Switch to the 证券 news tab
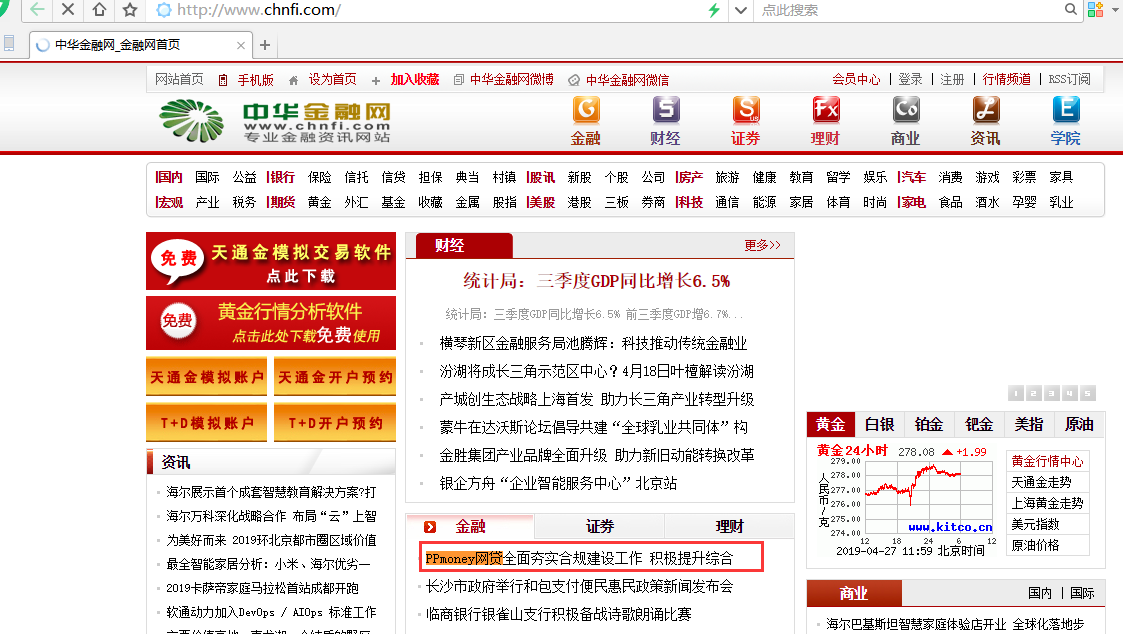The height and width of the screenshot is (634, 1123). click(x=599, y=527)
